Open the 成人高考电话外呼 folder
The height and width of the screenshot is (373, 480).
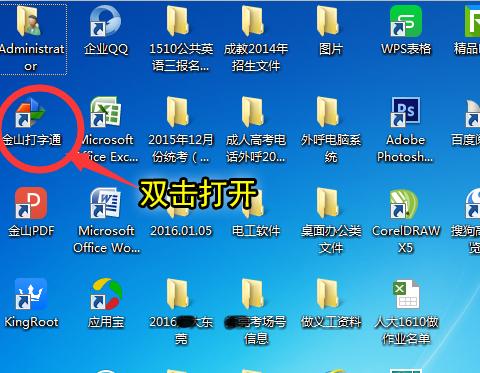253,113
